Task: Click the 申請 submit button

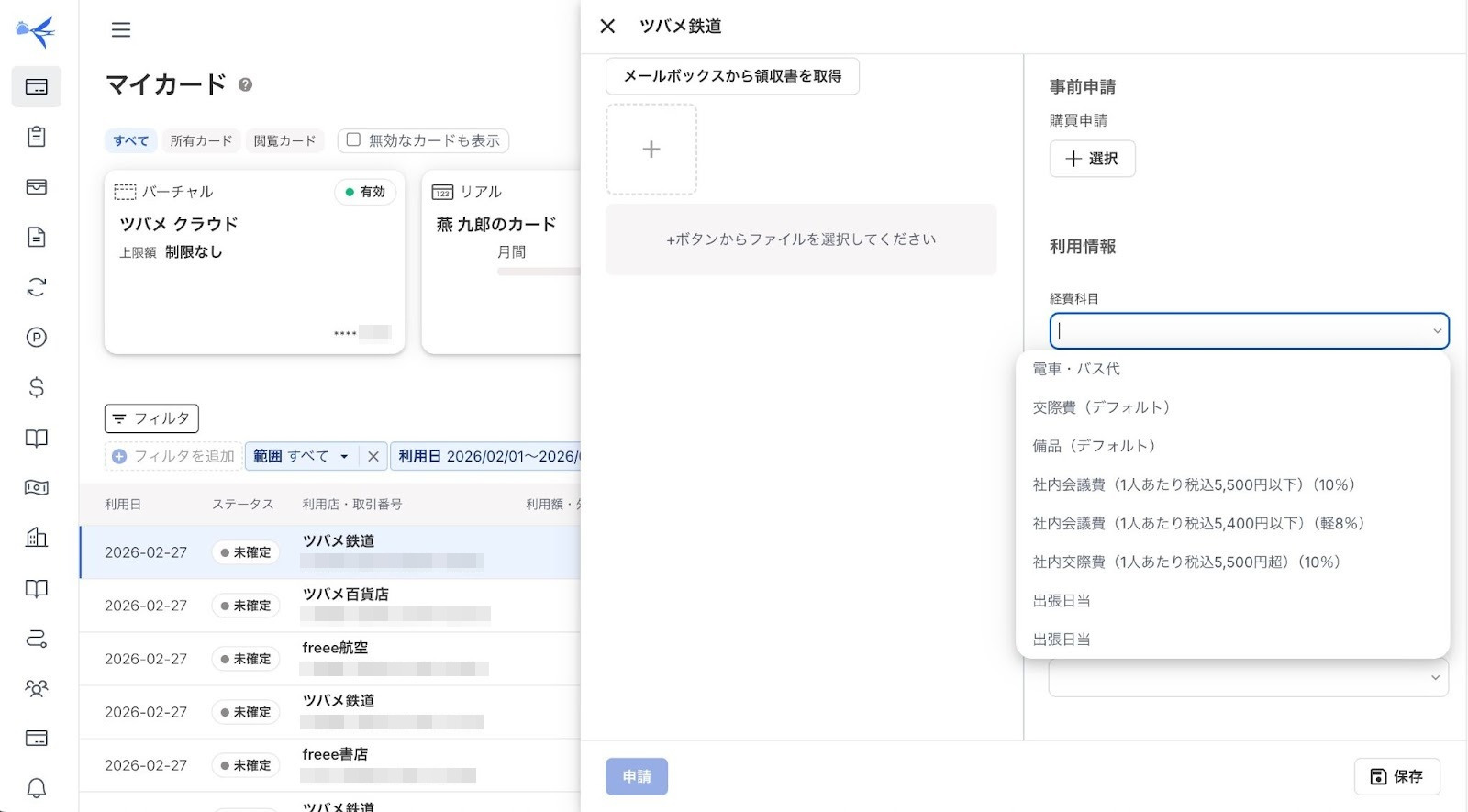Action: (x=637, y=776)
